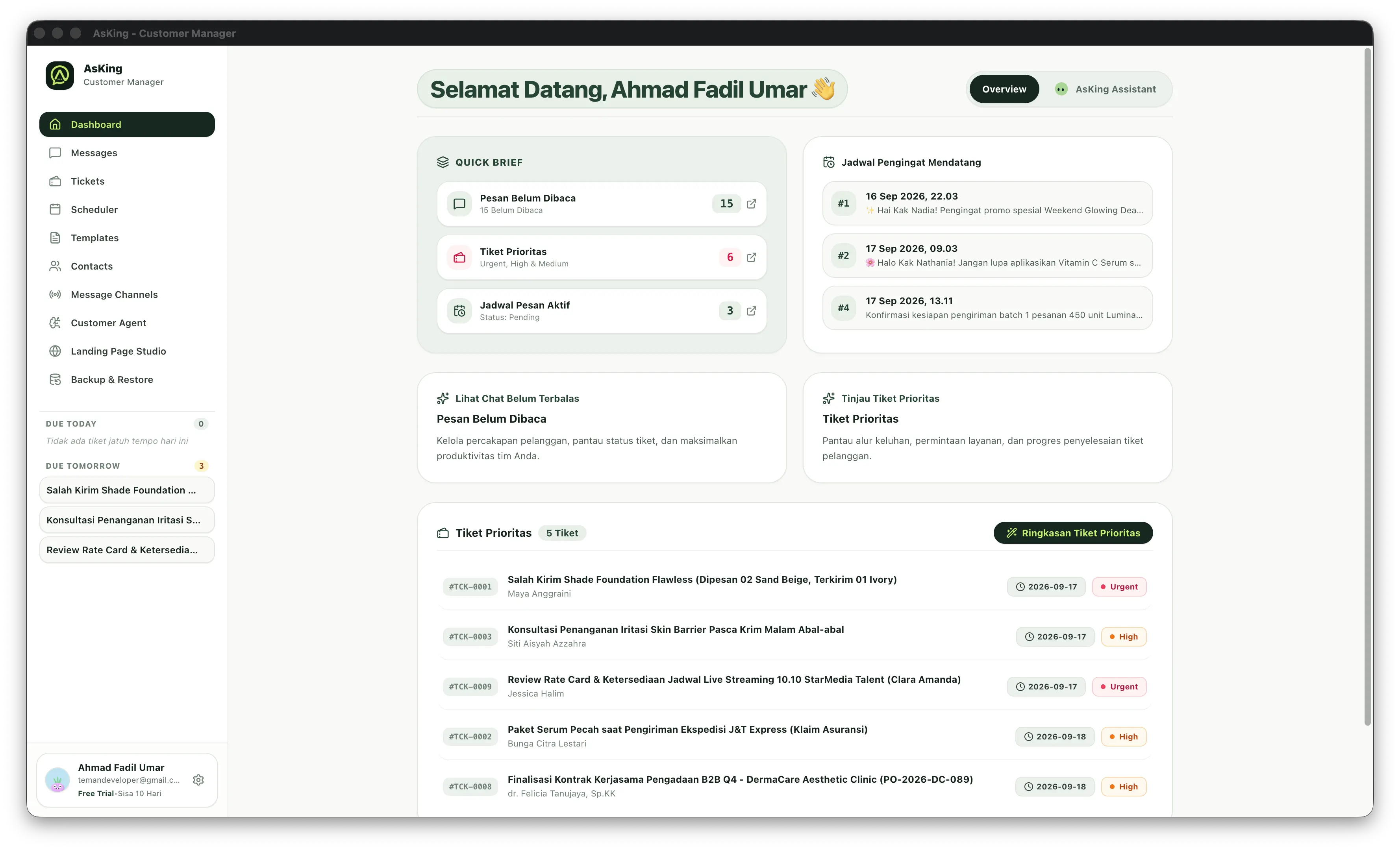This screenshot has height=850, width=1400.
Task: Open due-tomorrow item Konsultasi Penanganan Iritasi
Action: (x=127, y=520)
